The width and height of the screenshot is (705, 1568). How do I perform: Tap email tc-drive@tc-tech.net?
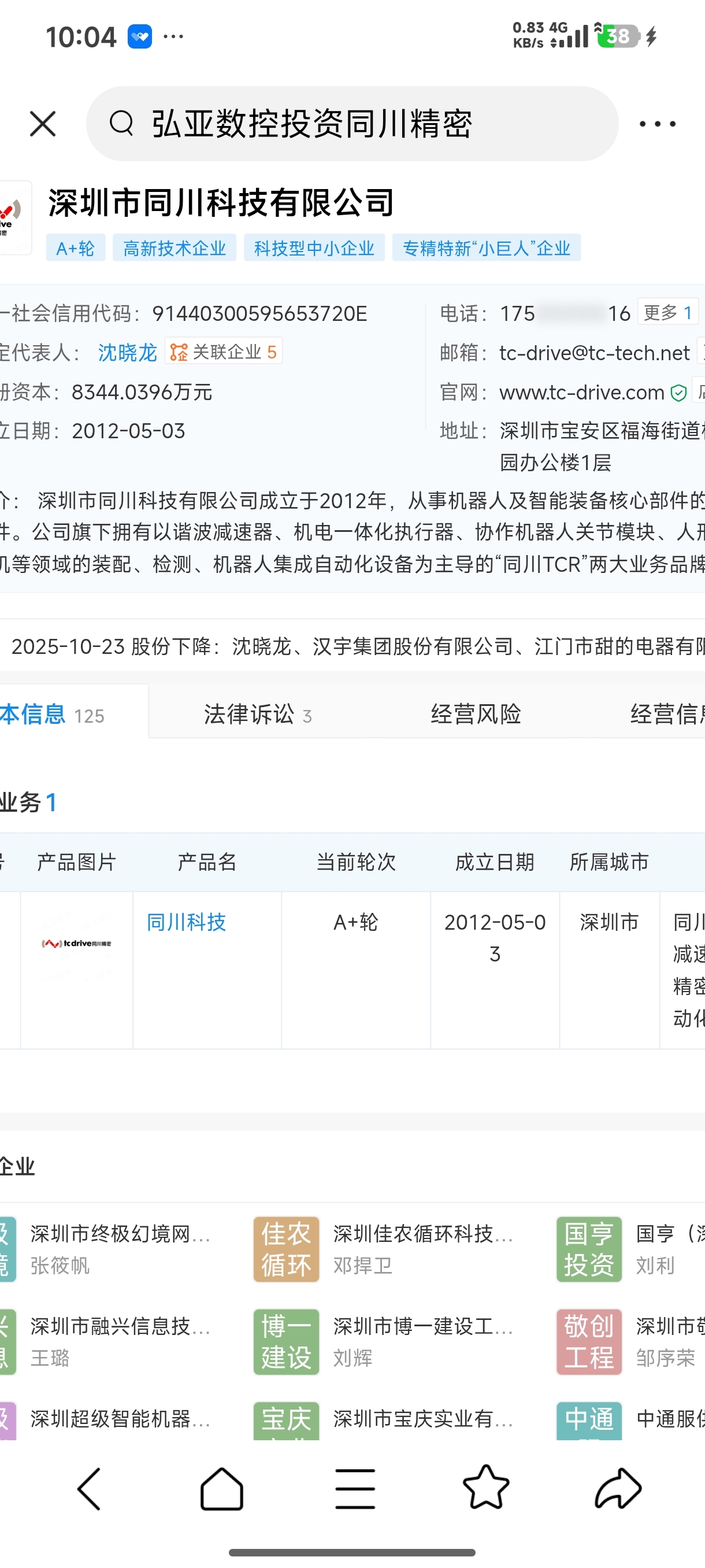tap(594, 353)
